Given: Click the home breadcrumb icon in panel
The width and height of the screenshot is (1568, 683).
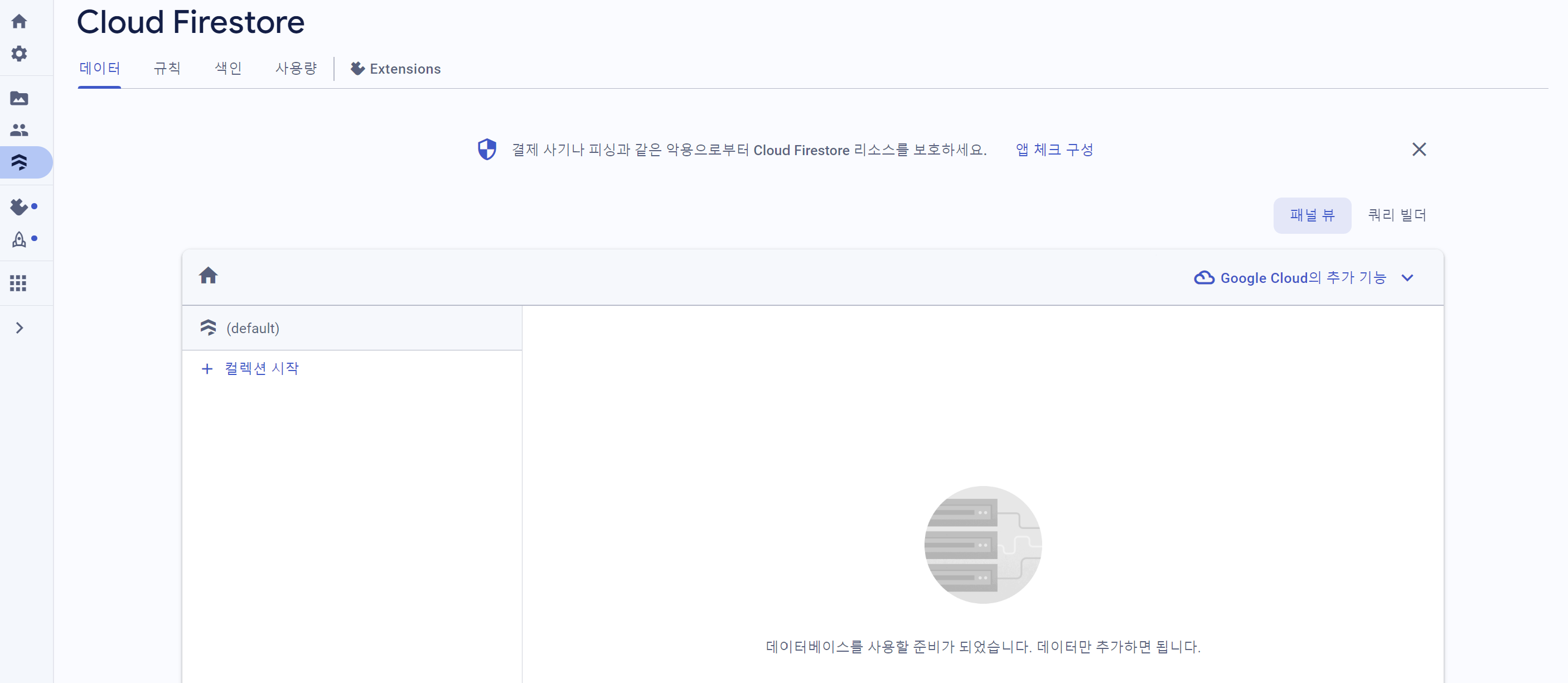Looking at the screenshot, I should (x=208, y=276).
